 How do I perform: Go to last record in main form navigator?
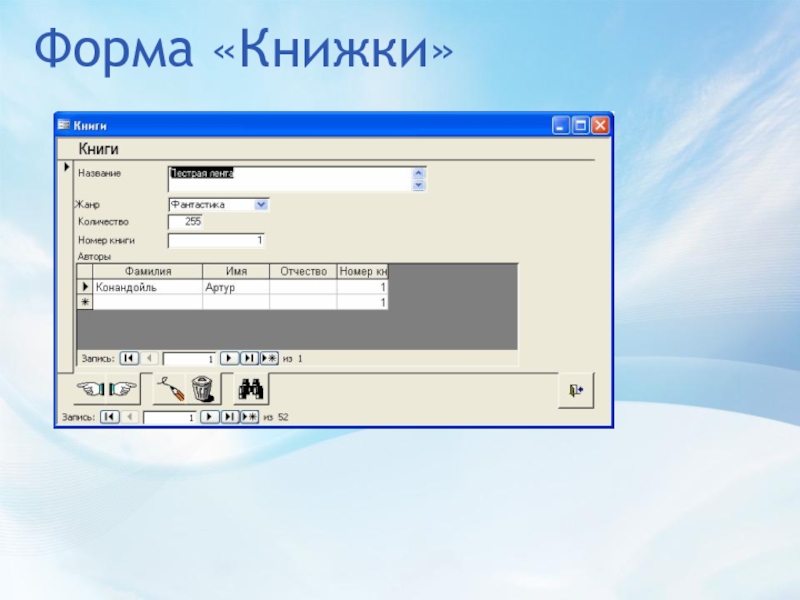coord(230,417)
